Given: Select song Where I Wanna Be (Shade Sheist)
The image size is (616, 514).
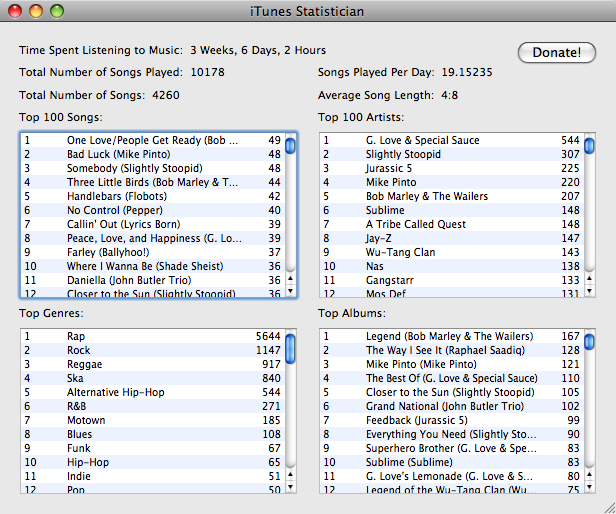Looking at the screenshot, I should coord(153,266).
